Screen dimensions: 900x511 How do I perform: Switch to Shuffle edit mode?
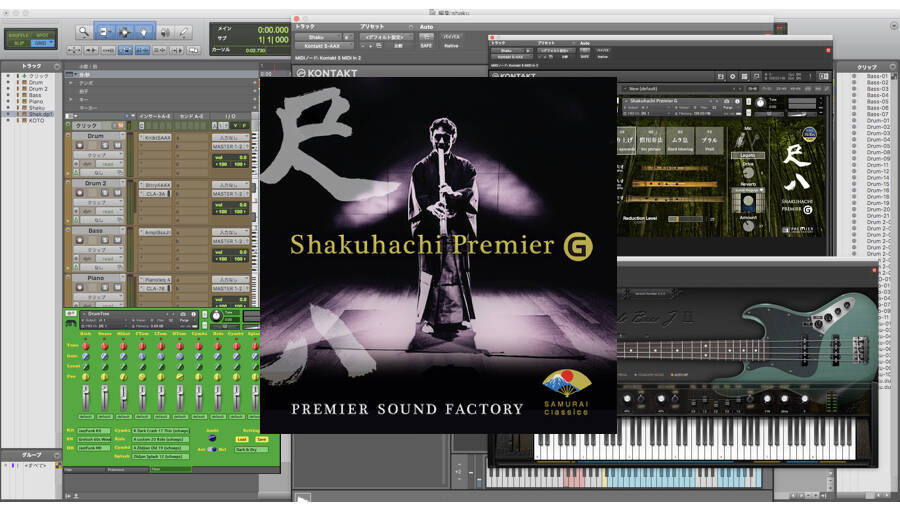pos(19,35)
